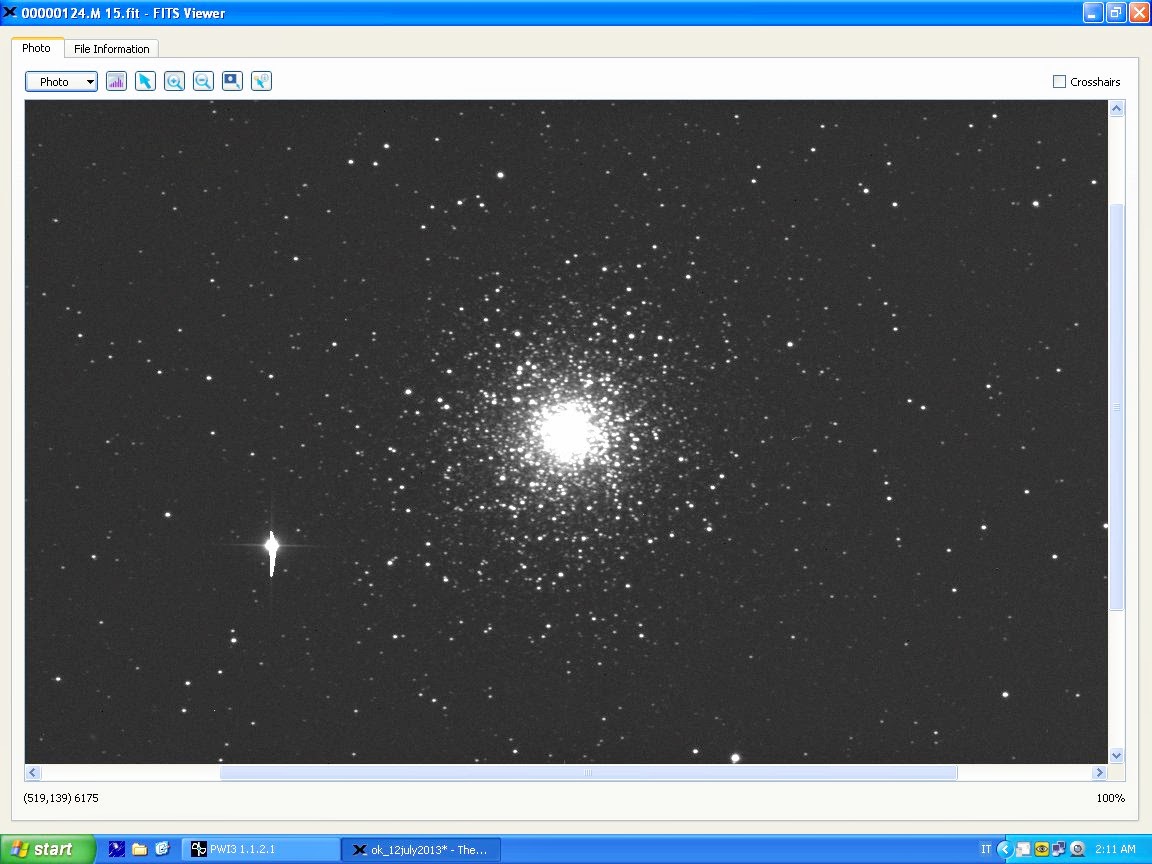Select the Photo tab
Screen dimensions: 1152x864
pos(37,48)
